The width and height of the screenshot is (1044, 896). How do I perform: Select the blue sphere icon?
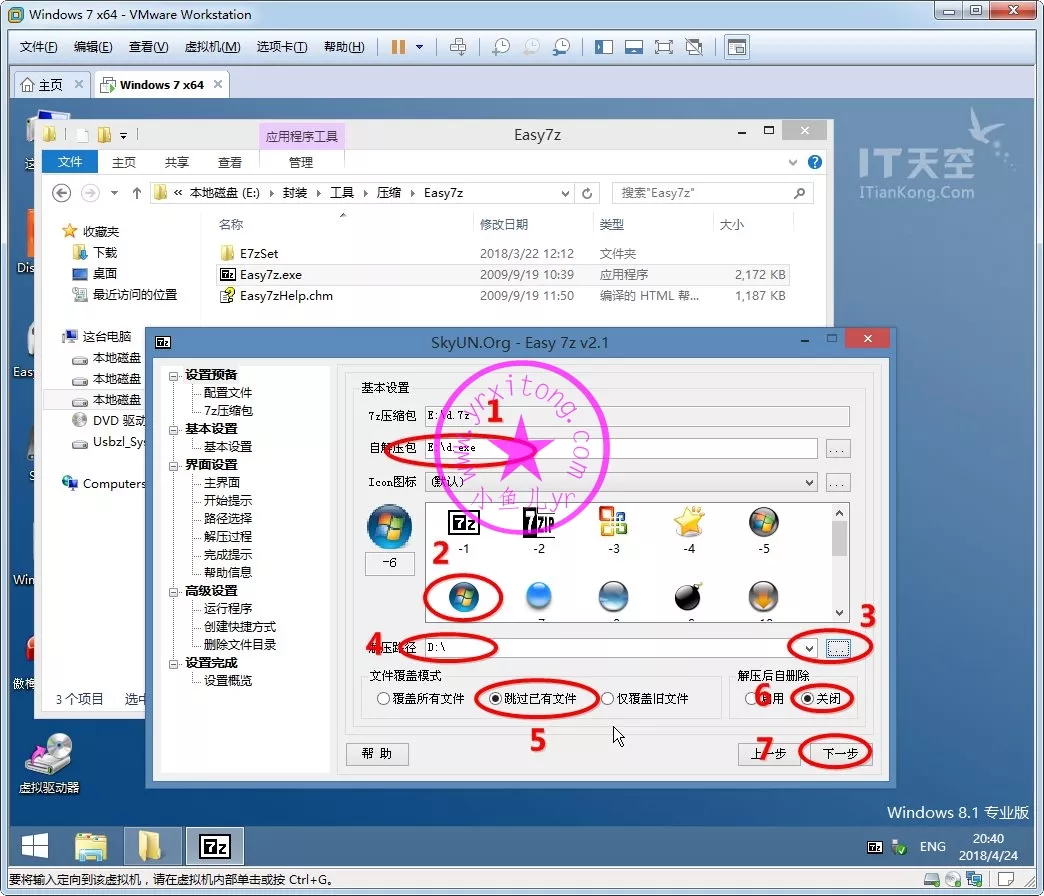click(539, 596)
